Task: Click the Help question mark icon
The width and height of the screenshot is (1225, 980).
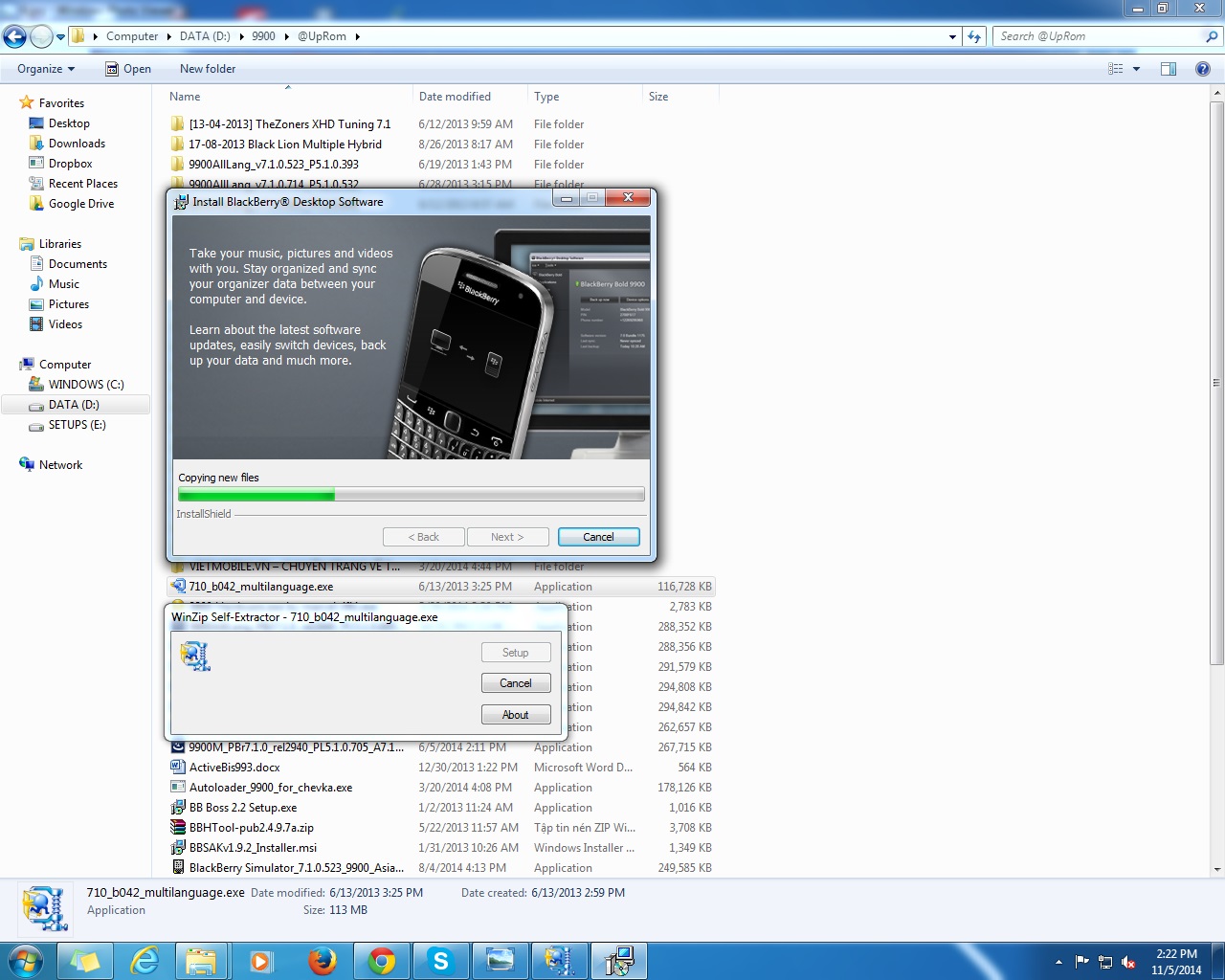Action: pyautogui.click(x=1203, y=69)
